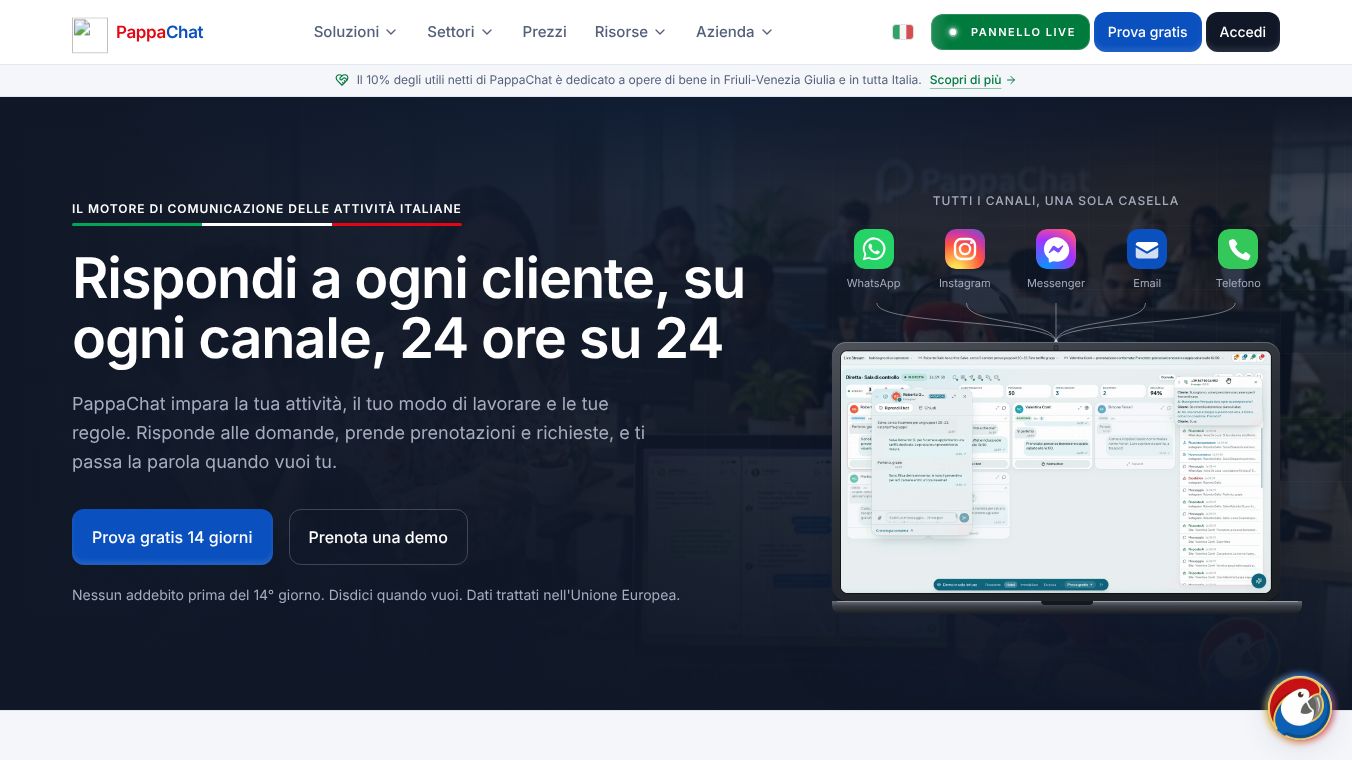This screenshot has width=1352, height=760.
Task: Select the Instagram channel icon
Action: point(965,249)
